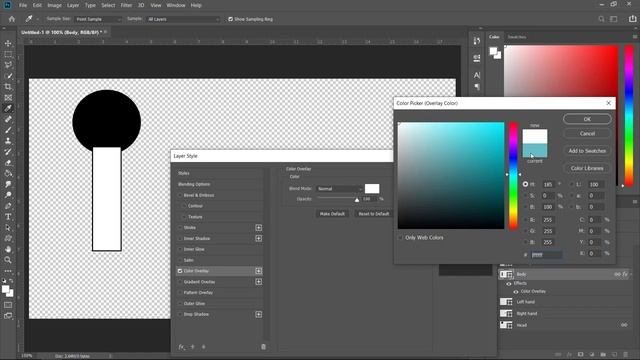Collapse the Body layer effects arrow
Screen dimensions: 640x360
click(631, 274)
